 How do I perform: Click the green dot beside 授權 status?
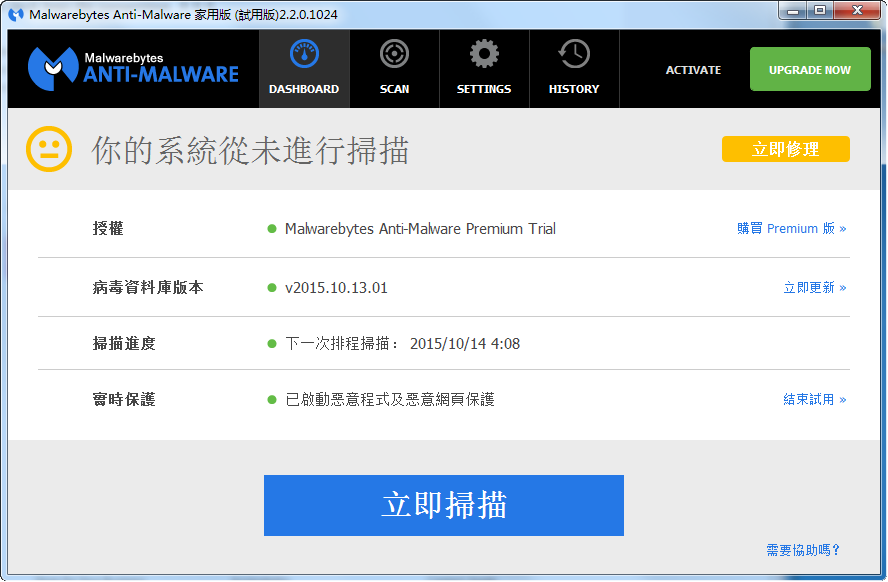(x=272, y=229)
